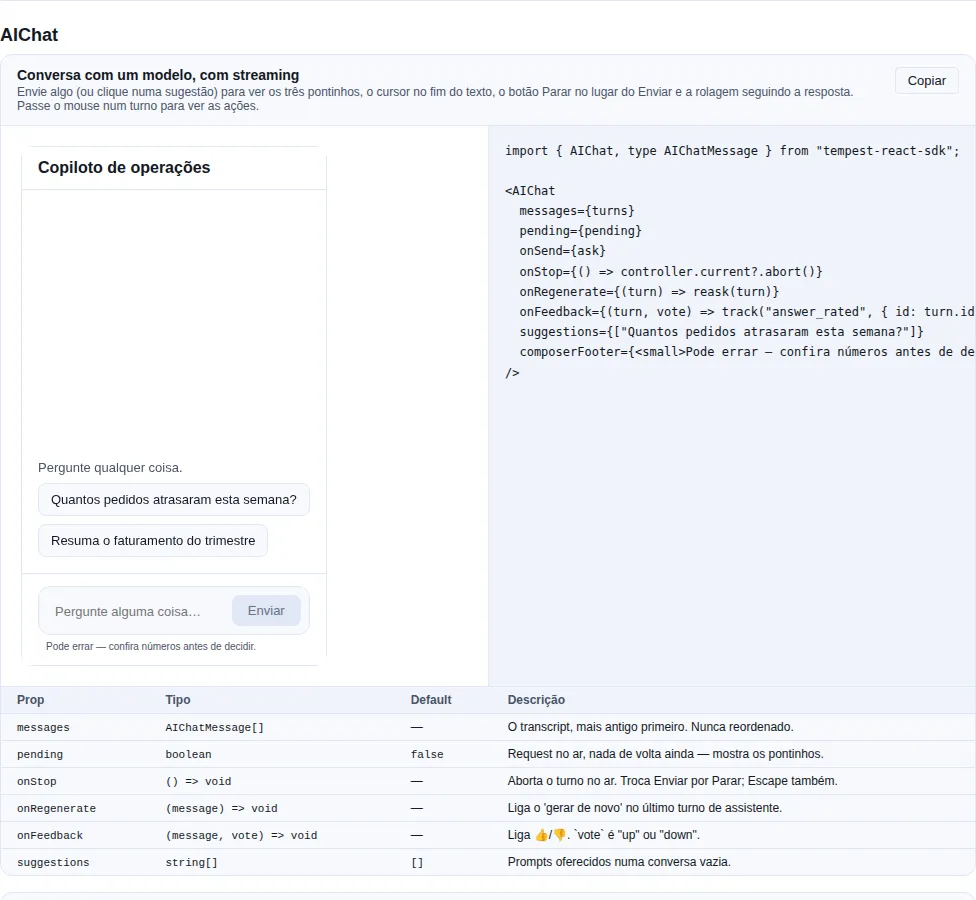
Task: Click the '[]' default value cell
Action: point(417,863)
